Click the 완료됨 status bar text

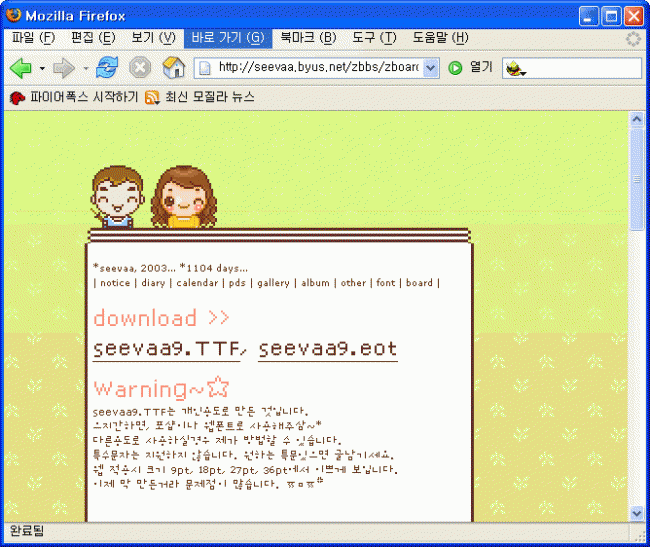pos(27,531)
